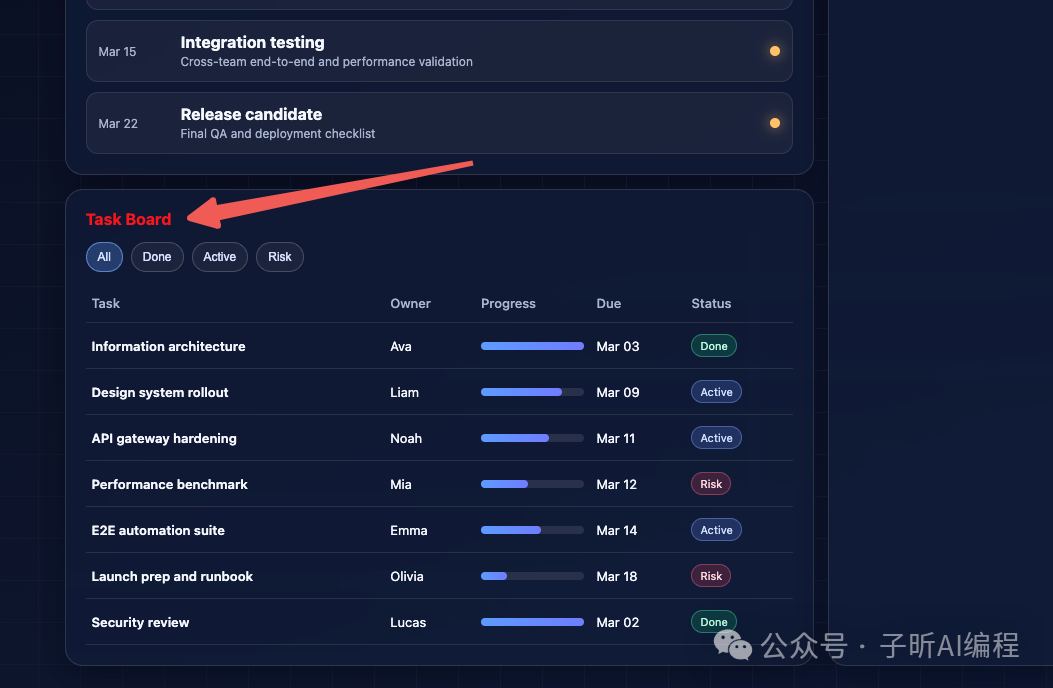The width and height of the screenshot is (1053, 688).
Task: Click the Risk badge for Performance benchmark
Action: (711, 484)
